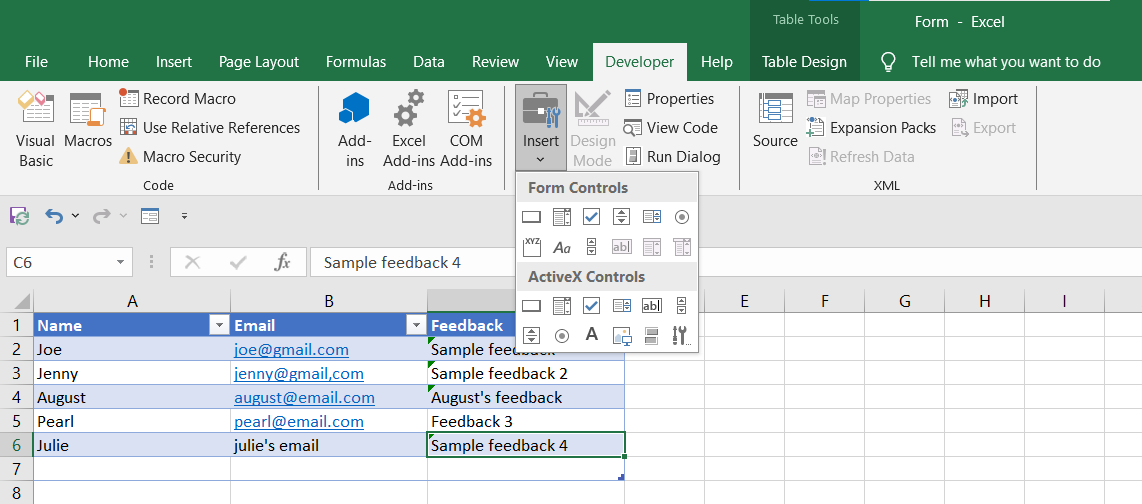1142x504 pixels.
Task: Open COM Add-ins dialog
Action: (466, 130)
